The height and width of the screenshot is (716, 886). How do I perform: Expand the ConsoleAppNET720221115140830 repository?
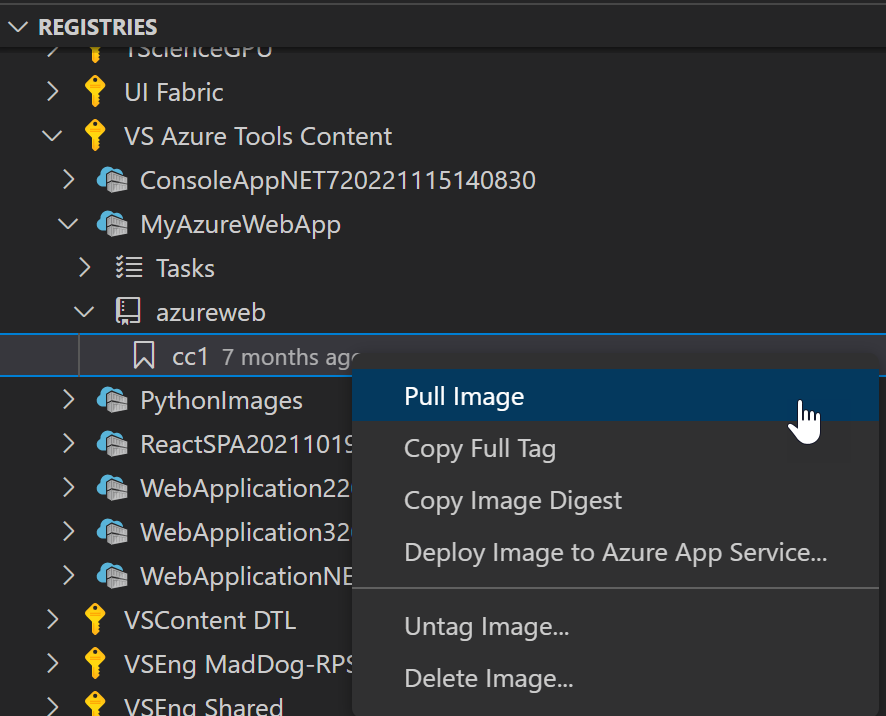tap(67, 180)
